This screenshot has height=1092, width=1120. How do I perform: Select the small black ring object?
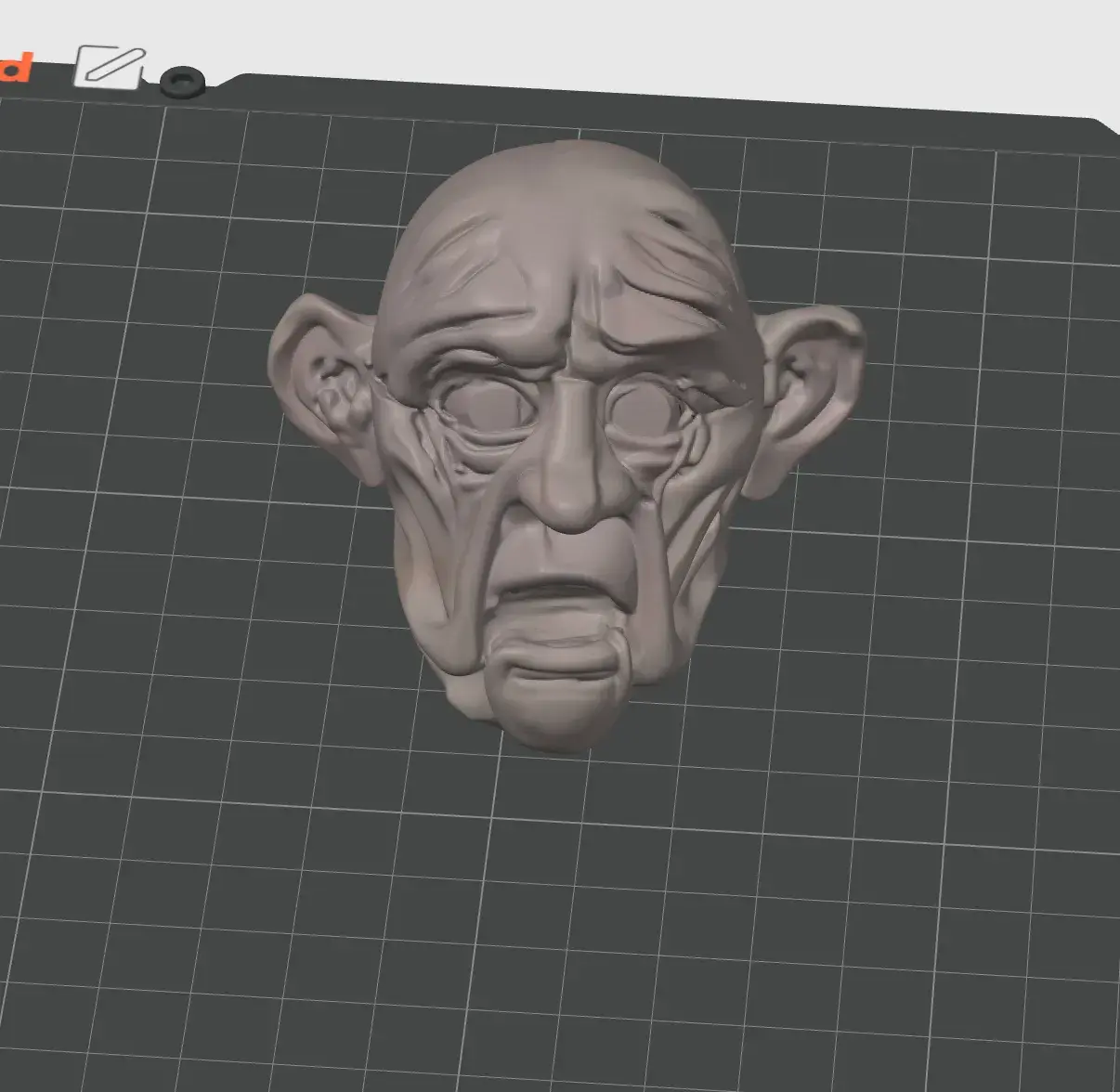pyautogui.click(x=183, y=81)
